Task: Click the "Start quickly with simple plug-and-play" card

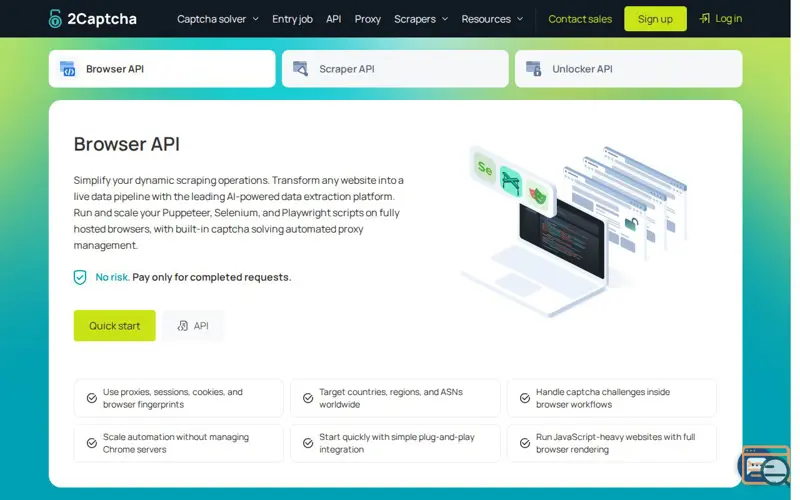Action: tap(395, 443)
